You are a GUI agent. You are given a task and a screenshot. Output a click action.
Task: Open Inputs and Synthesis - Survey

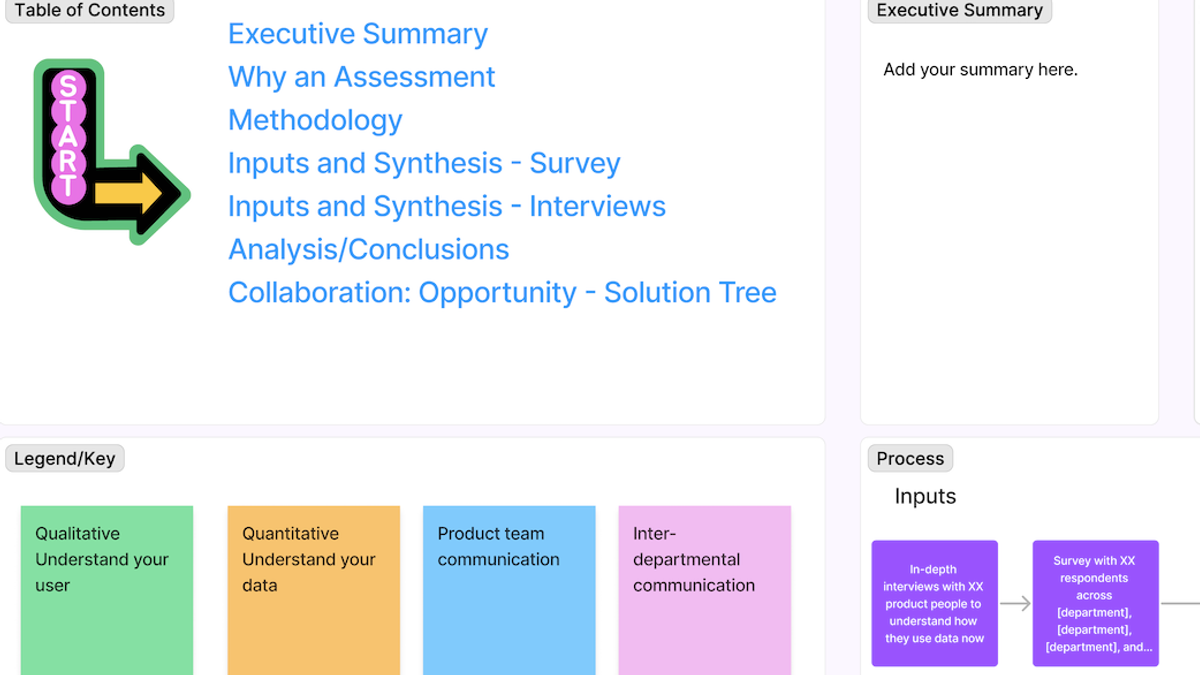[424, 162]
